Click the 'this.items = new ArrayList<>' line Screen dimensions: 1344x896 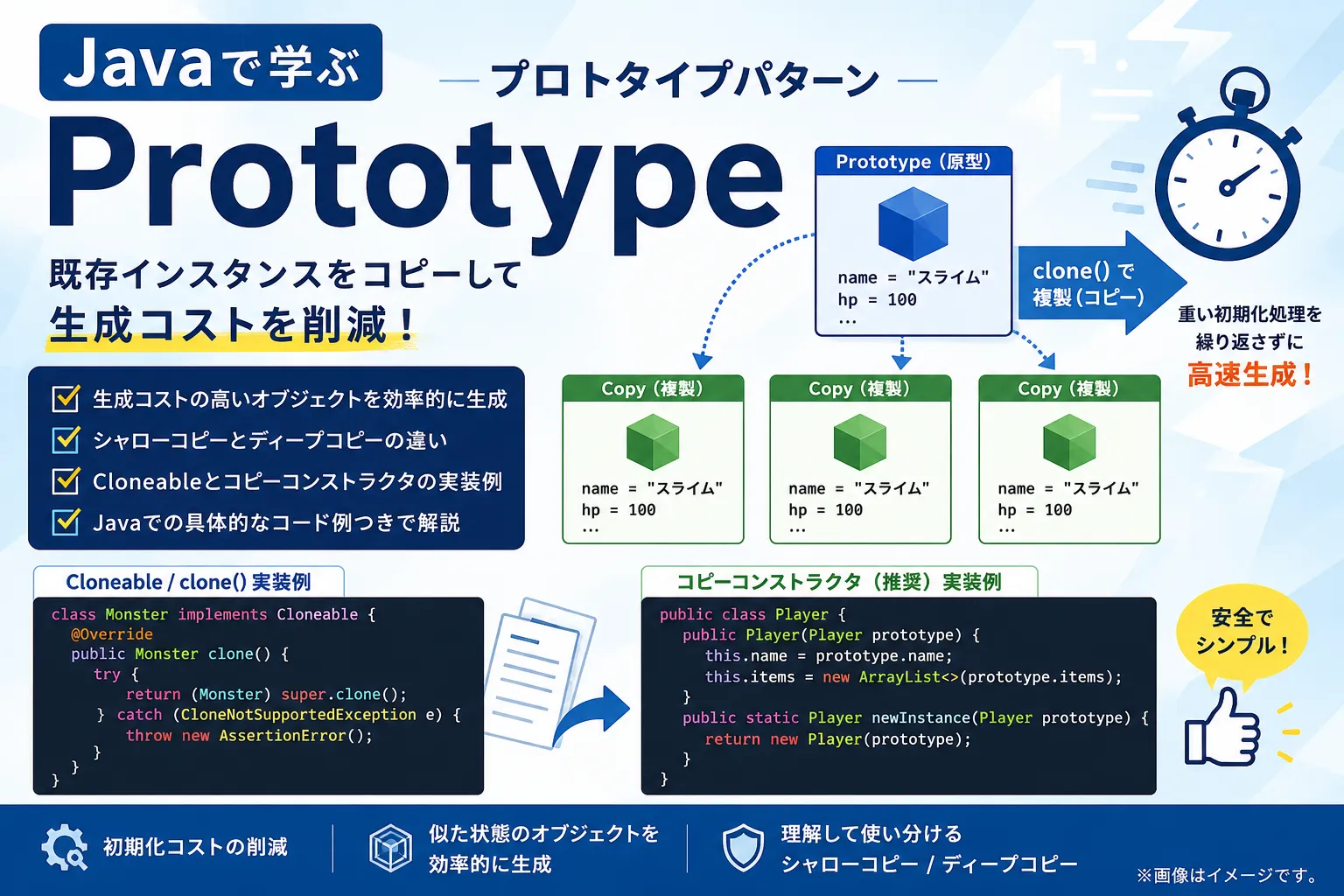(x=913, y=677)
